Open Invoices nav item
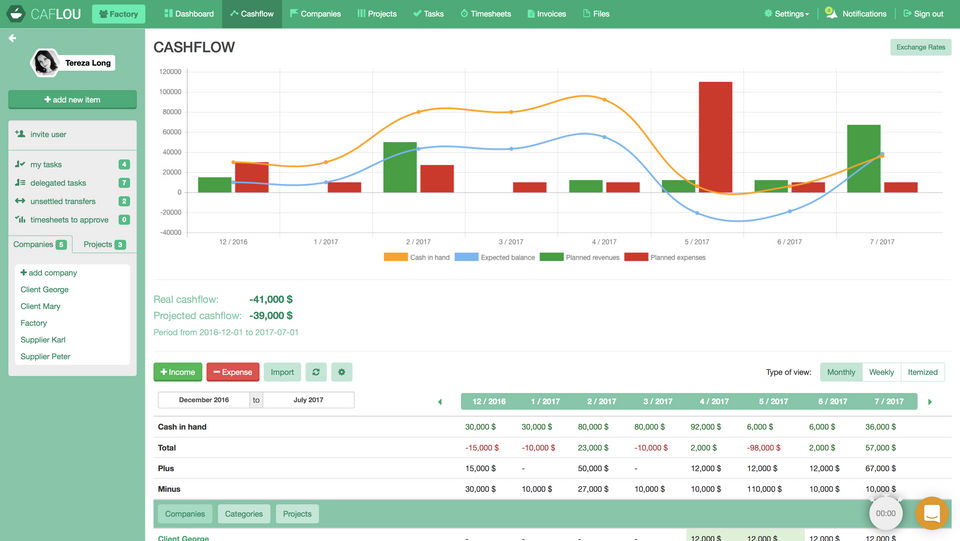 coord(547,13)
